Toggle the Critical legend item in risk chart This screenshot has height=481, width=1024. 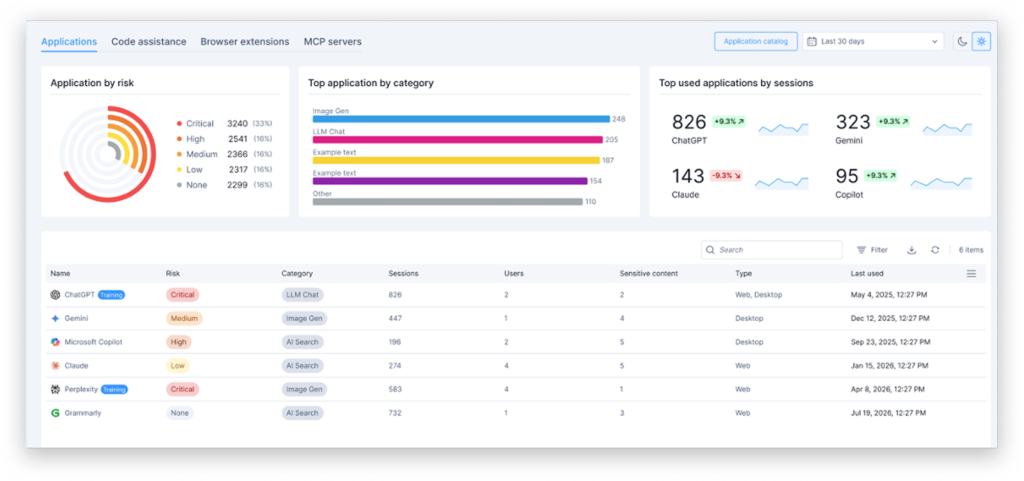[x=199, y=123]
